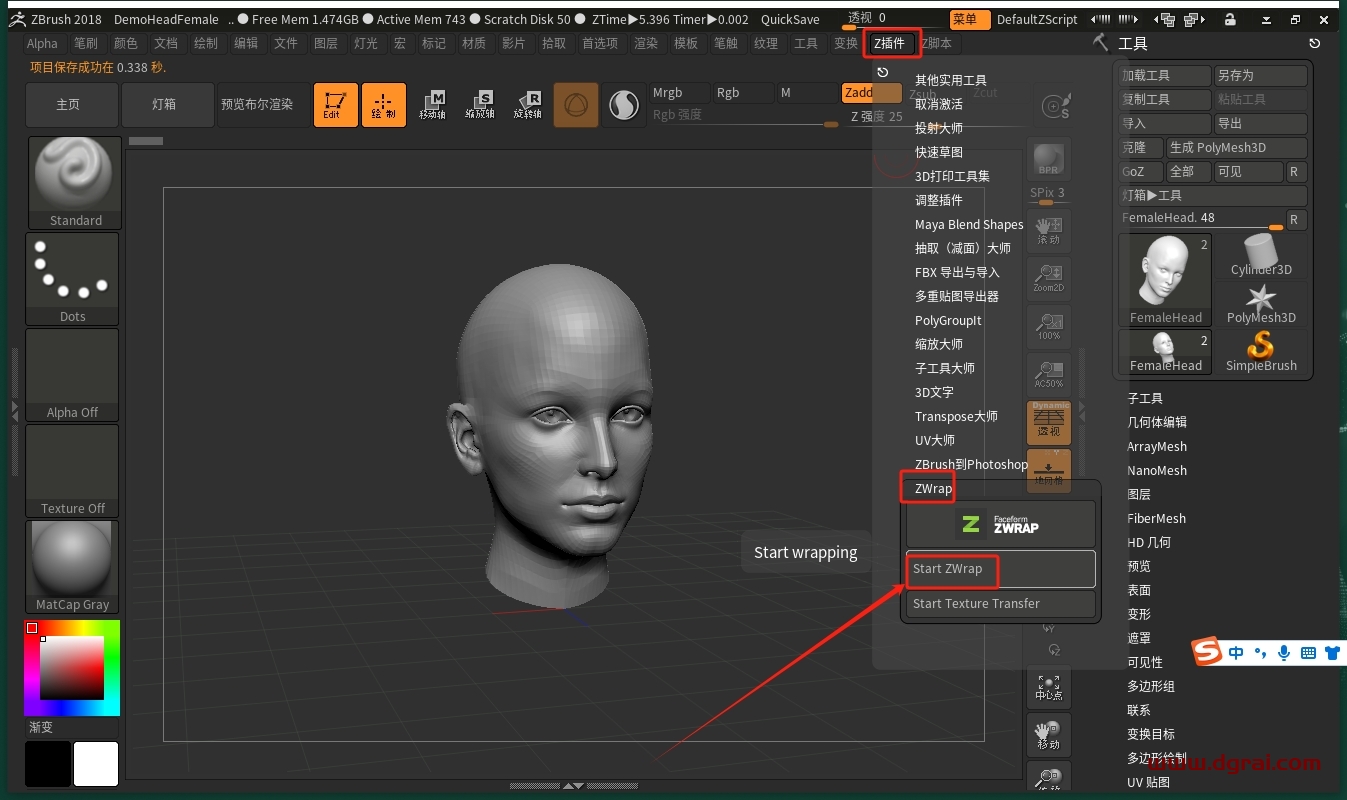This screenshot has height=800, width=1347.
Task: Open the Alpha menu
Action: coord(42,43)
